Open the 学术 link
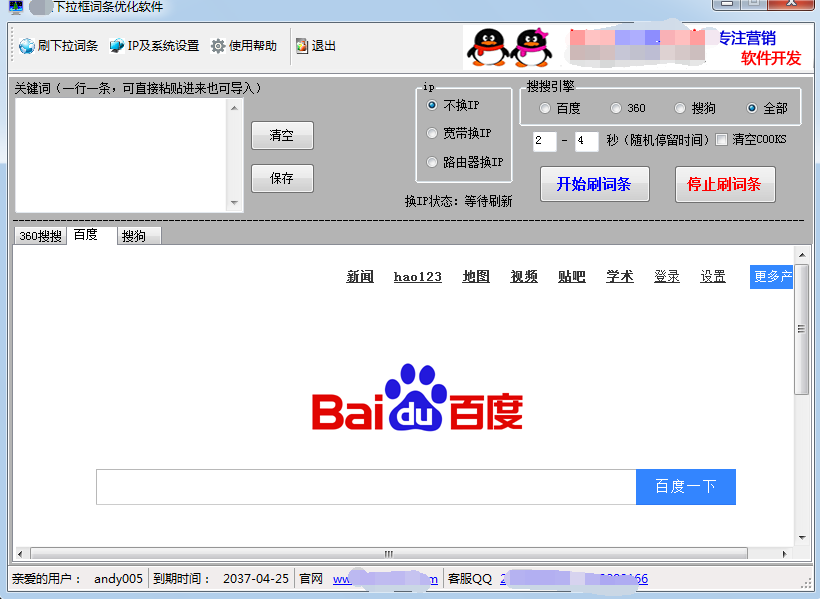The width and height of the screenshot is (820, 599). pos(620,276)
